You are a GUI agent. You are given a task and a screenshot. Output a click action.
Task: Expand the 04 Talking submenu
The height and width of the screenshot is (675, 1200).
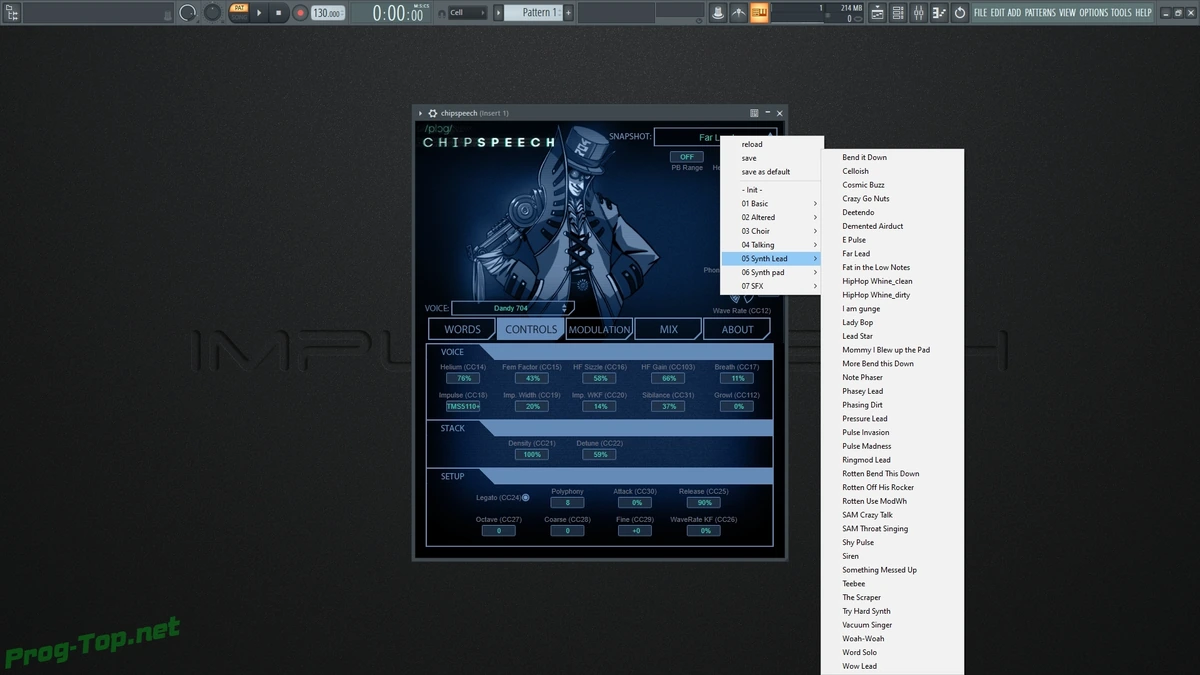click(x=772, y=245)
